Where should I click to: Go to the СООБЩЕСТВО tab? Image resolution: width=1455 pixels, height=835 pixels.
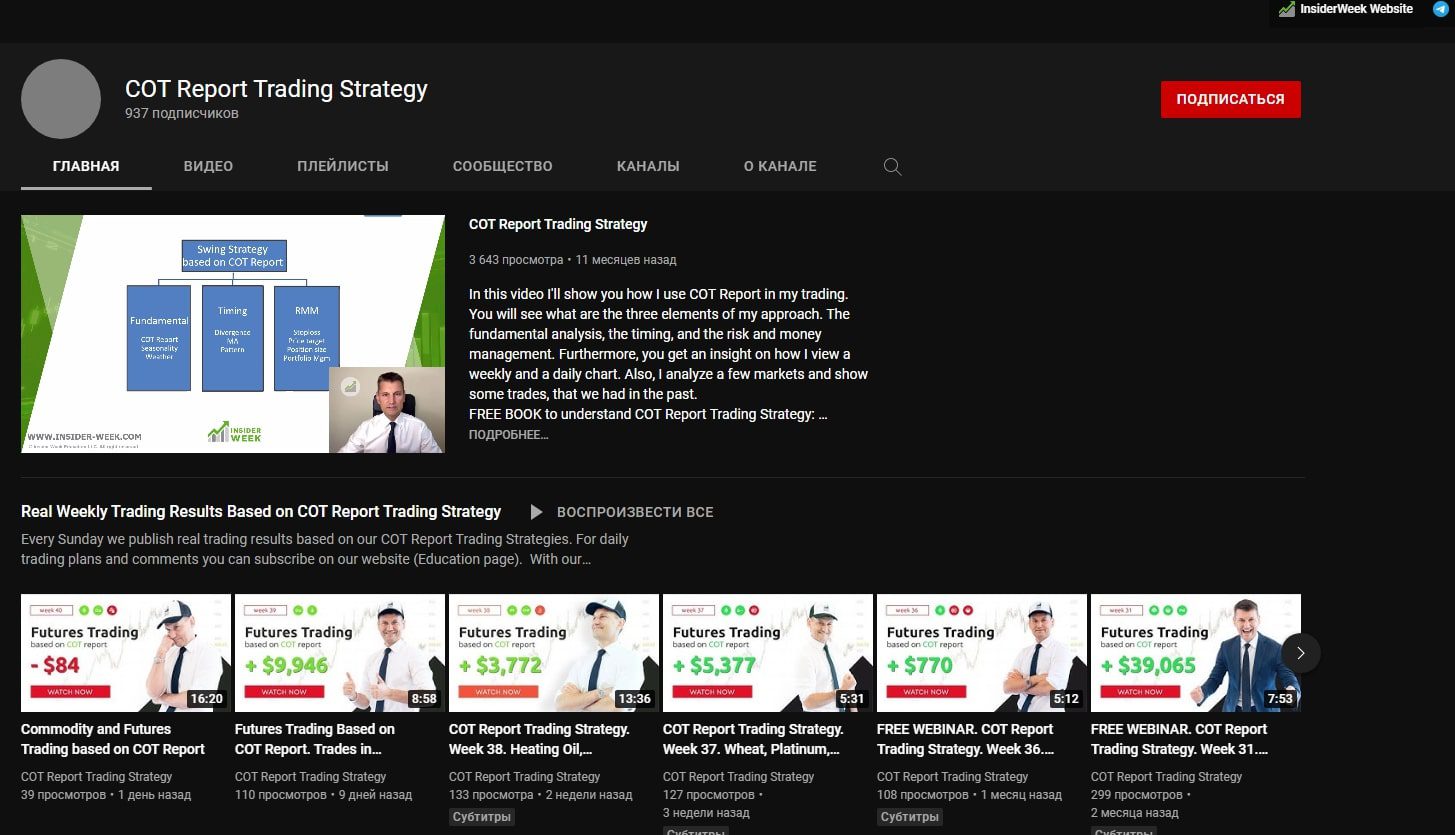tap(502, 166)
